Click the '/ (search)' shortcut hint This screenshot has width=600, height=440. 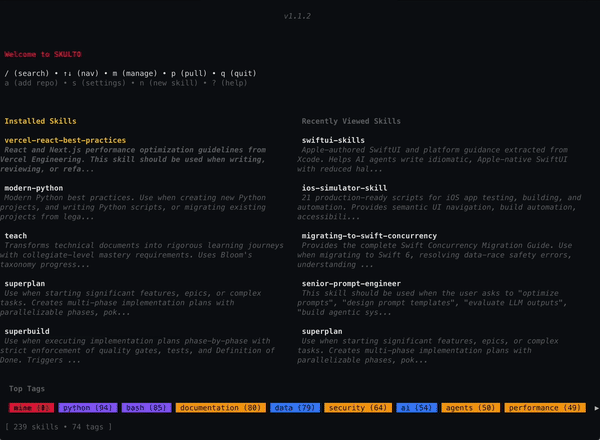(x=27, y=73)
